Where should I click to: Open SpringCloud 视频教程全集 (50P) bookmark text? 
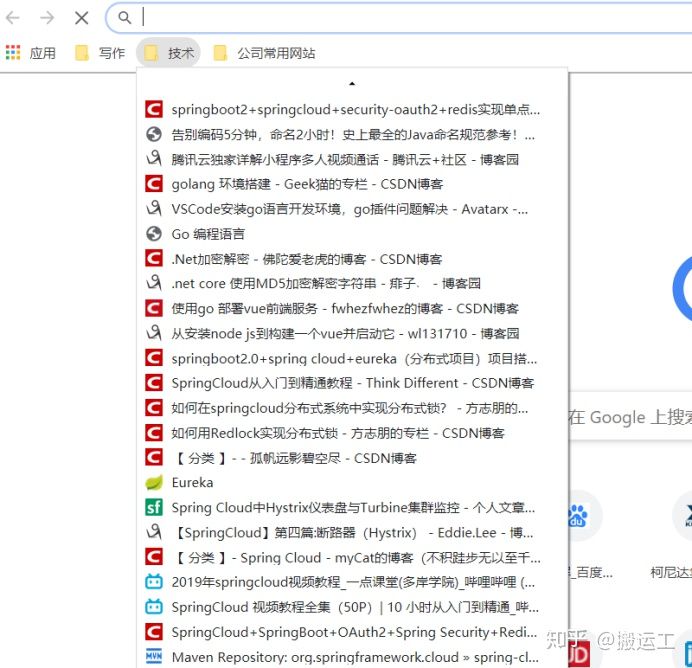click(355, 608)
